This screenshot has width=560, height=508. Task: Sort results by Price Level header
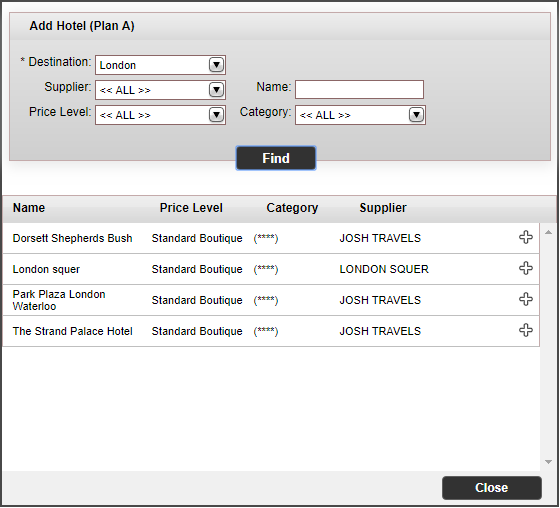(191, 208)
